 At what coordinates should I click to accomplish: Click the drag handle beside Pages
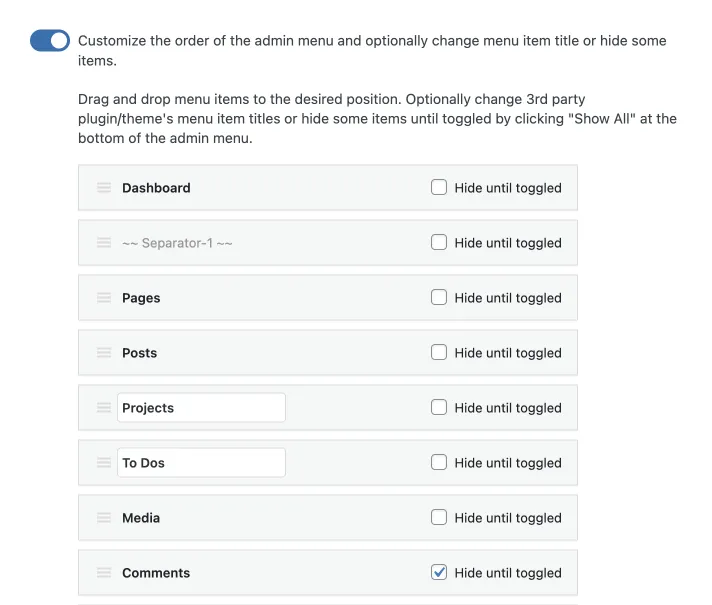(104, 298)
